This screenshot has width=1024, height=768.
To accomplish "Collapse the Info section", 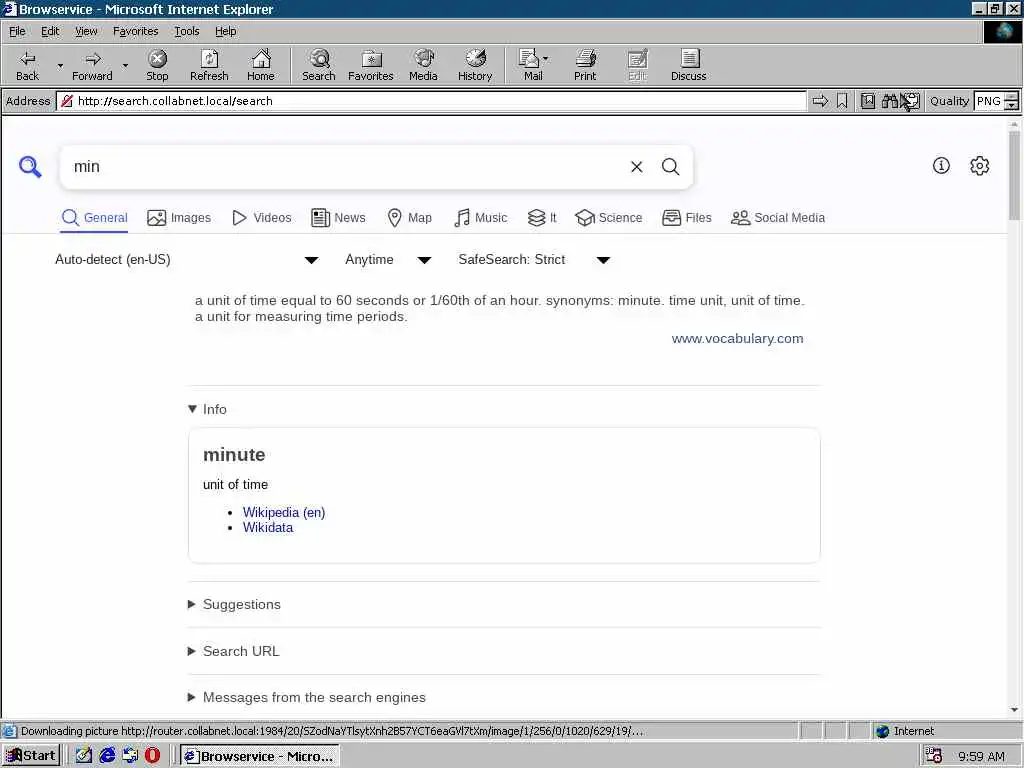I will click(x=207, y=409).
